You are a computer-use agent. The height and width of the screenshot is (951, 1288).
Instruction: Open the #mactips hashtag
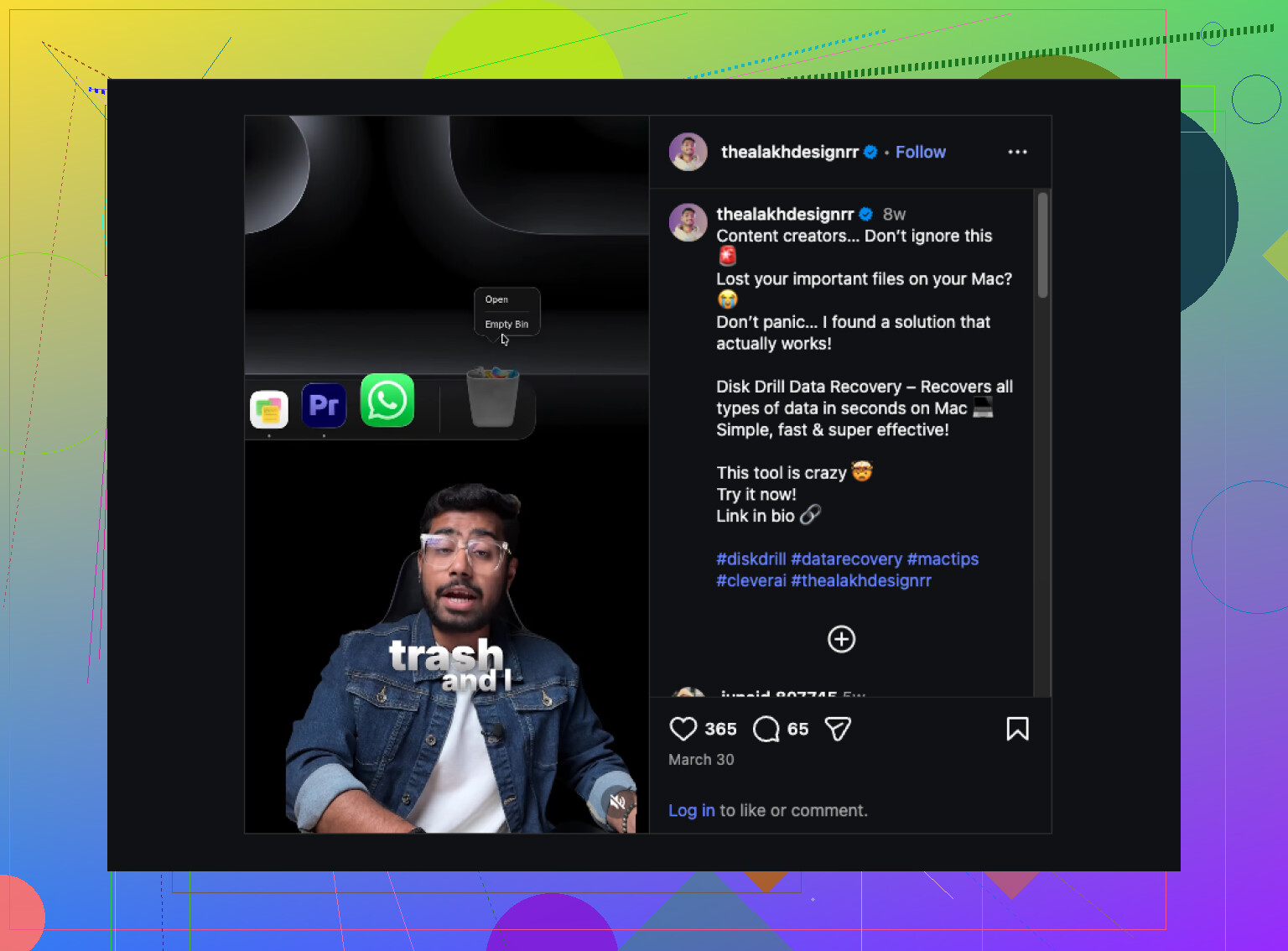click(x=943, y=559)
